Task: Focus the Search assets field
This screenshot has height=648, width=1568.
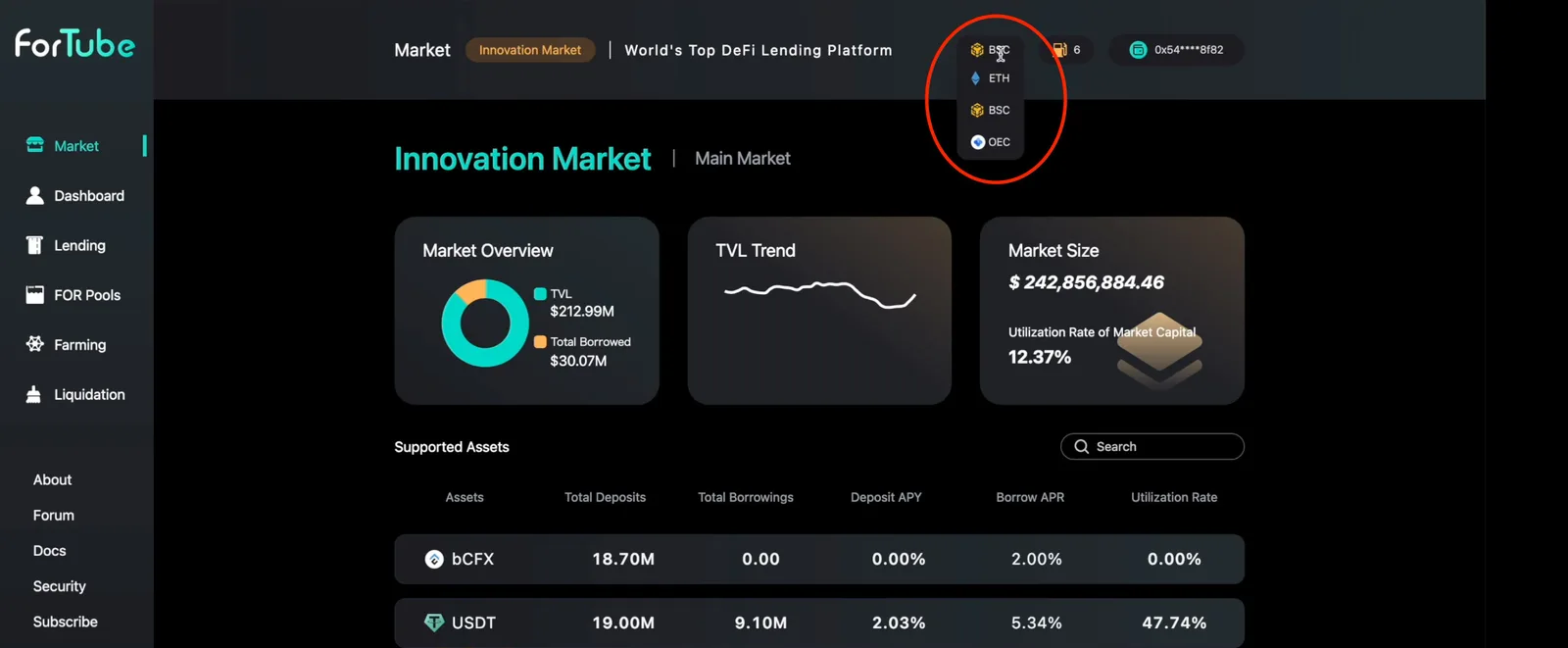Action: pos(1152,446)
